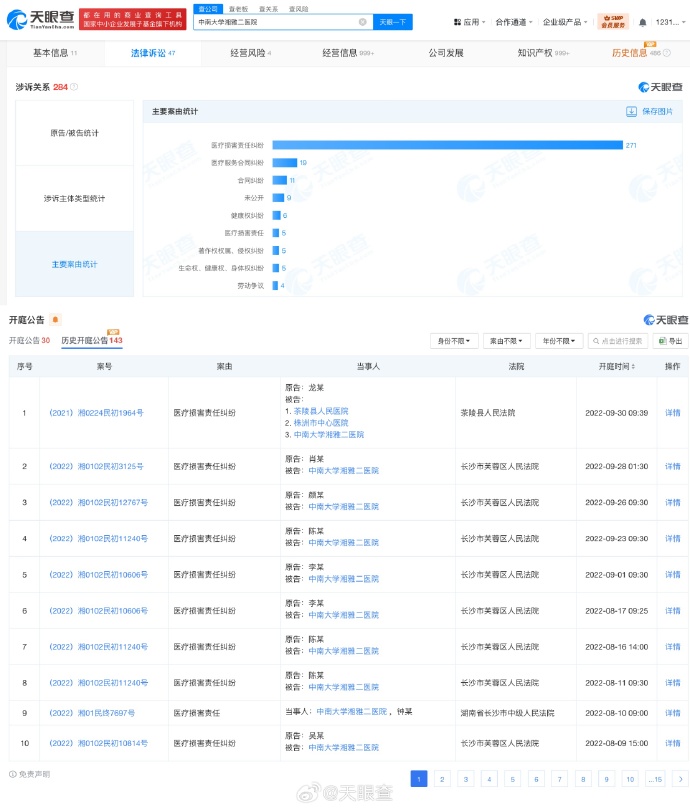This screenshot has width=690, height=809.
Task: Switch to 公司发展 tab
Action: pyautogui.click(x=446, y=53)
